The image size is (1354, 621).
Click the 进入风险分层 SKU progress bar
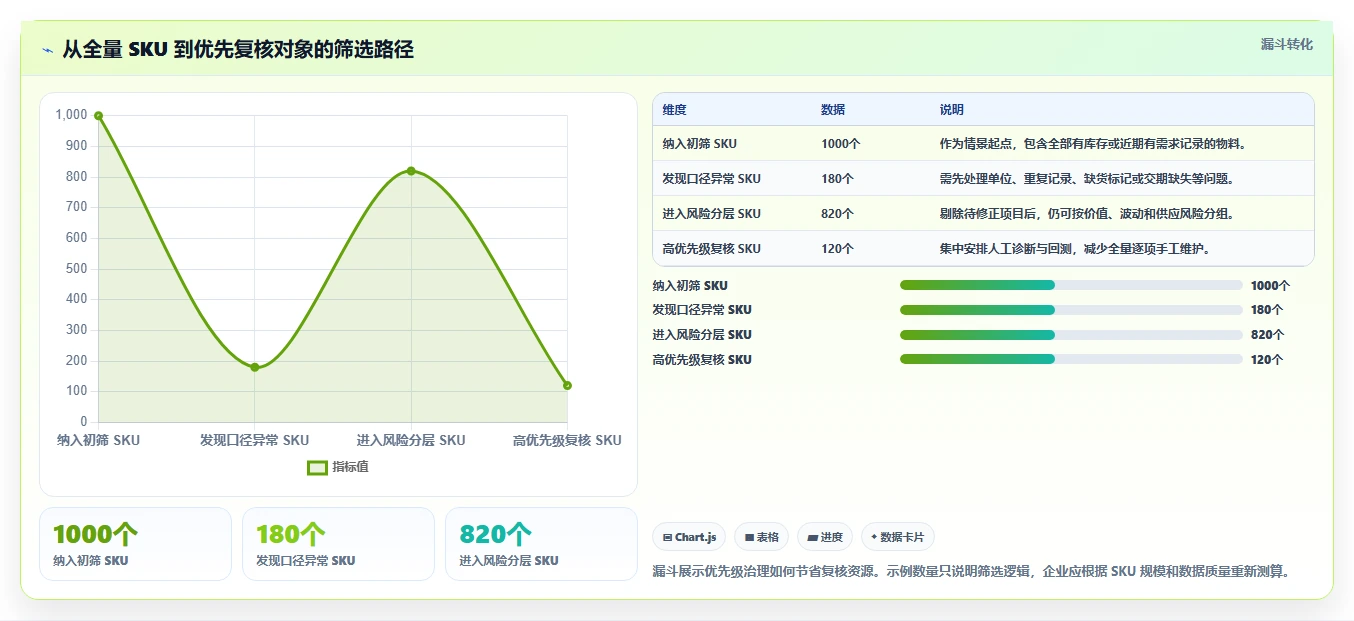[x=1071, y=335]
